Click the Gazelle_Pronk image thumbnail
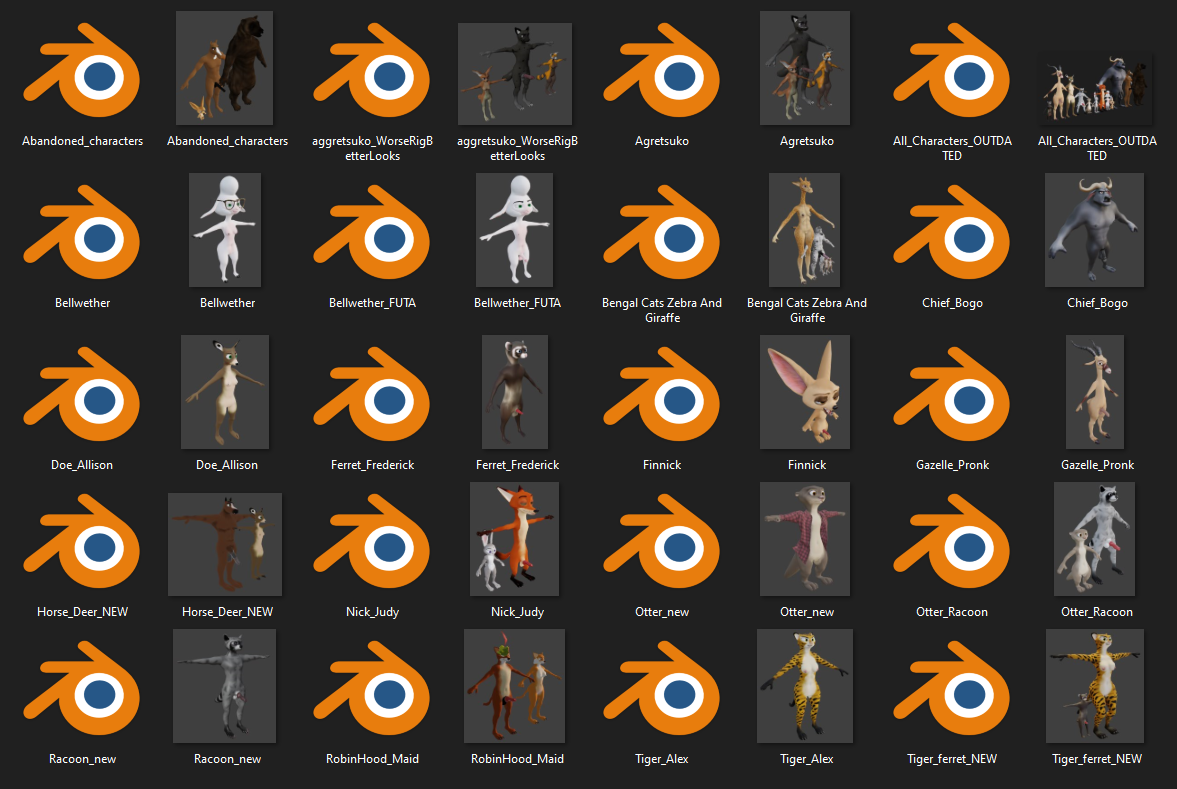This screenshot has height=789, width=1177. (x=1094, y=392)
